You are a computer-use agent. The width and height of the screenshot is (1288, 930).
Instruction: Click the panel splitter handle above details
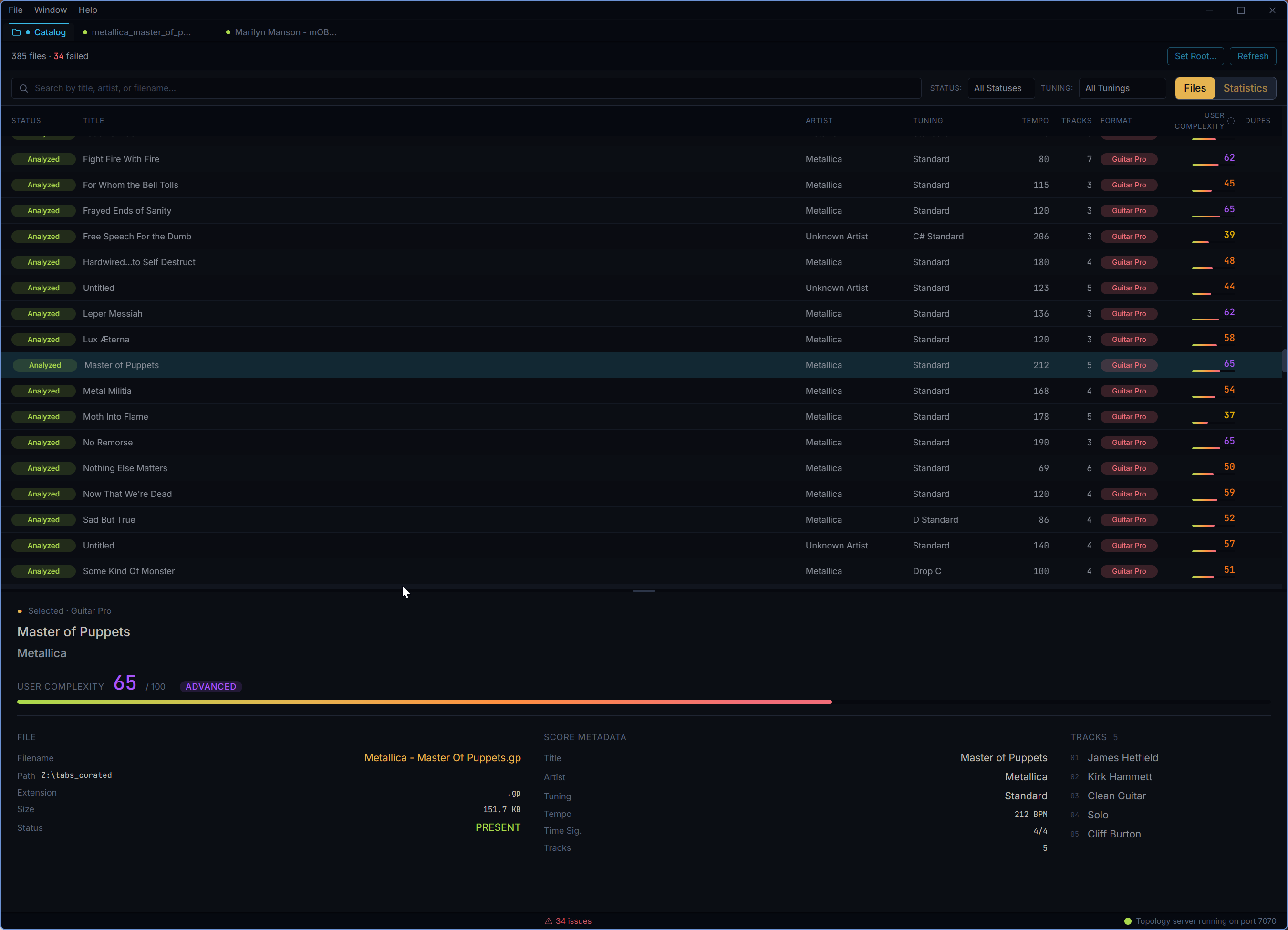pyautogui.click(x=644, y=591)
